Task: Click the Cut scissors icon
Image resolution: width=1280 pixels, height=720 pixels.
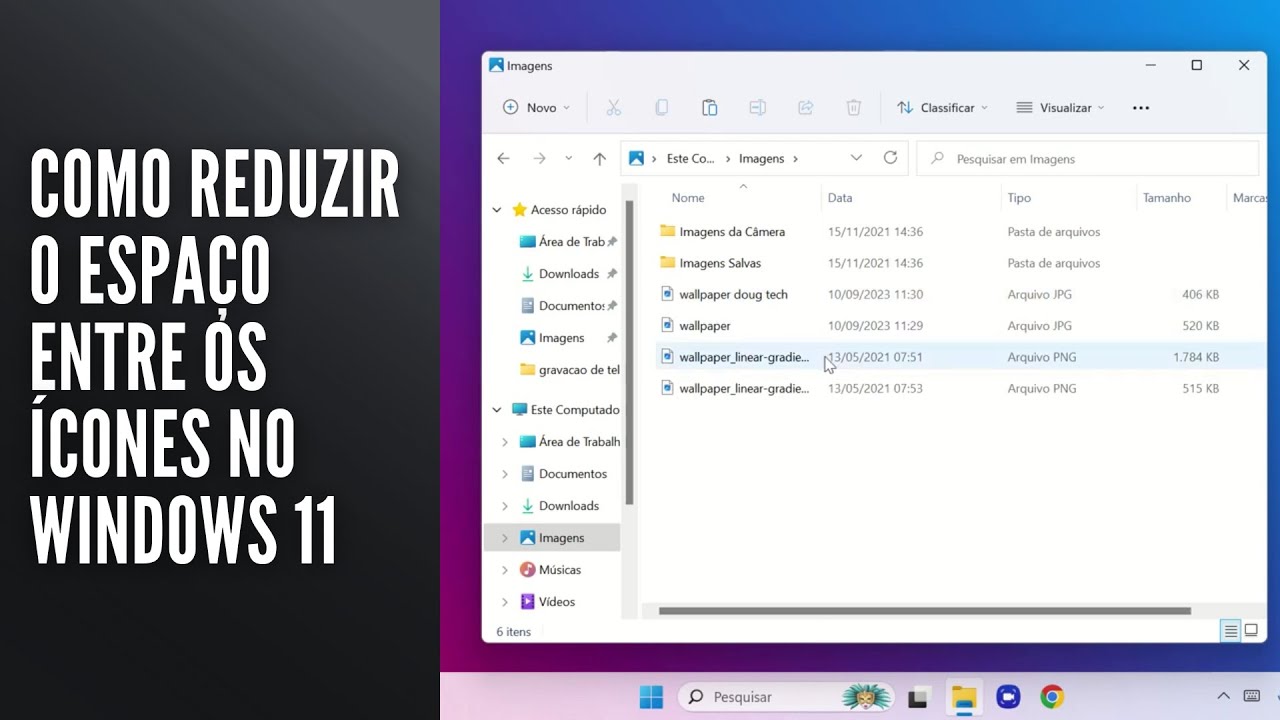Action: coord(613,107)
